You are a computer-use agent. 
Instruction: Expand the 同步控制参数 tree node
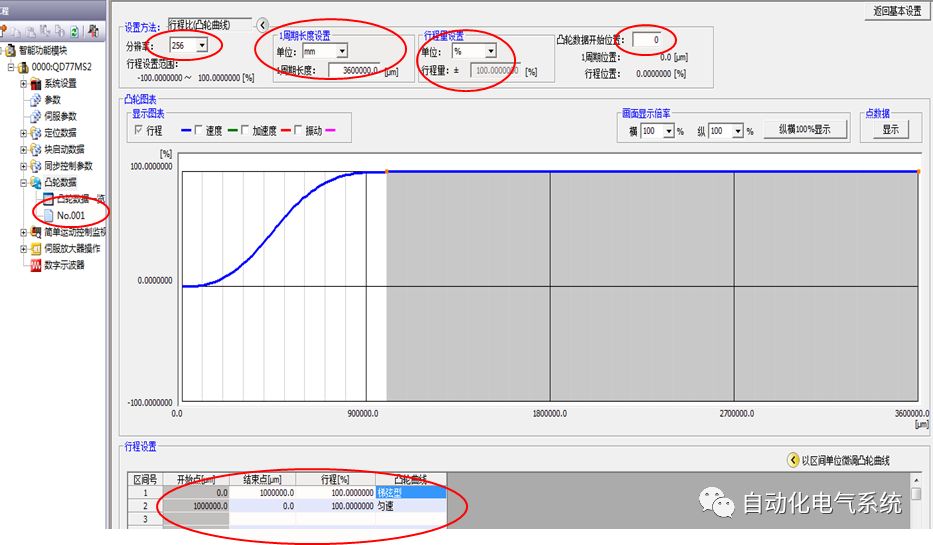(x=23, y=166)
